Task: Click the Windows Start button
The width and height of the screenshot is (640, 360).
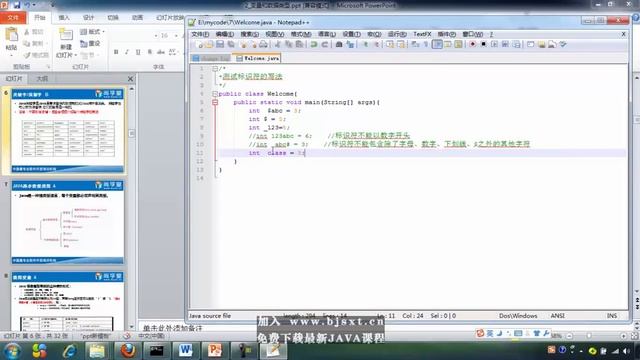Action: point(12,351)
